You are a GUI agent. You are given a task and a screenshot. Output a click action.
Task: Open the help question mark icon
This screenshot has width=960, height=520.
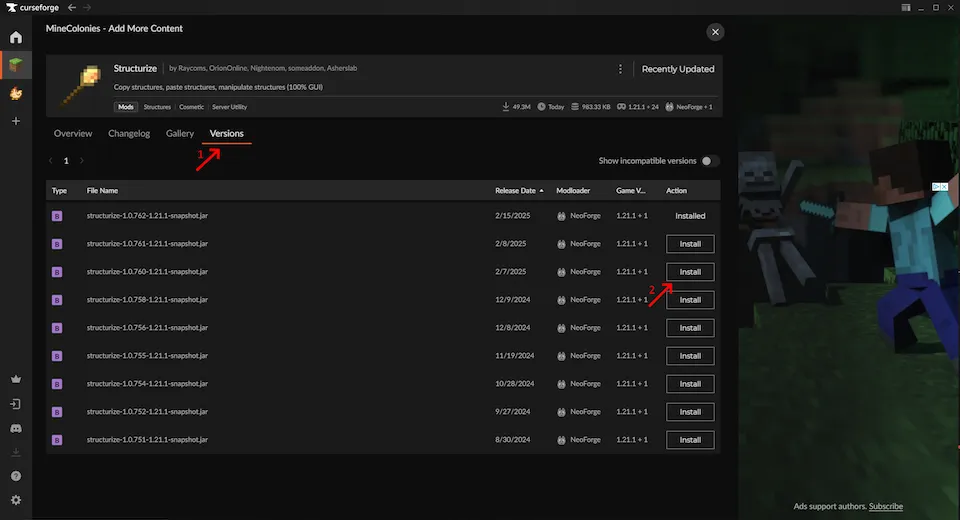(16, 476)
